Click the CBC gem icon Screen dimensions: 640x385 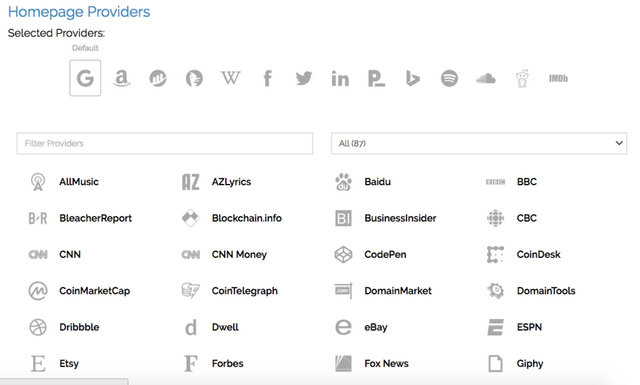click(x=496, y=218)
